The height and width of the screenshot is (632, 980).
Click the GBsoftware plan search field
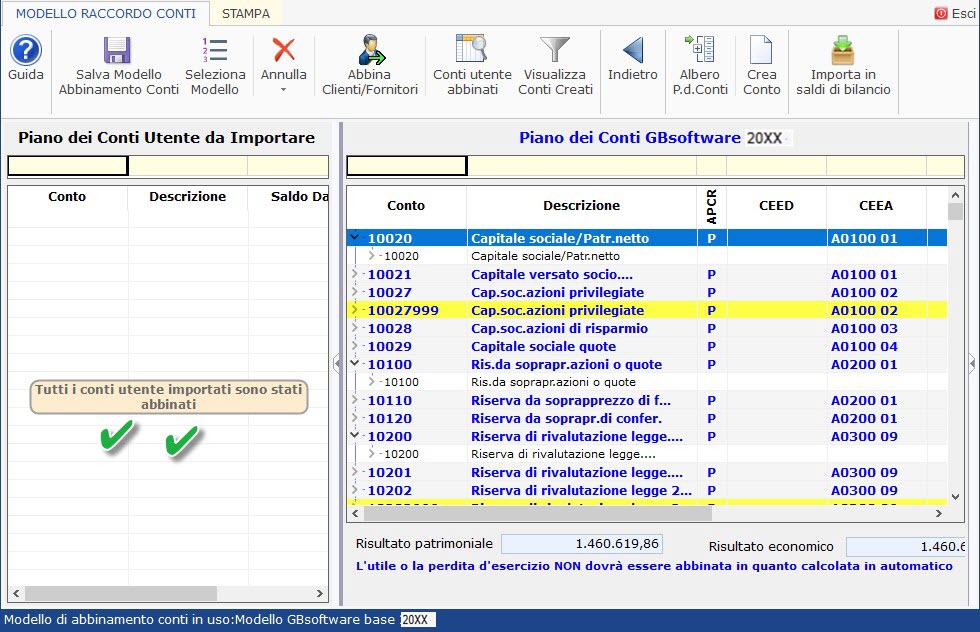[406, 166]
